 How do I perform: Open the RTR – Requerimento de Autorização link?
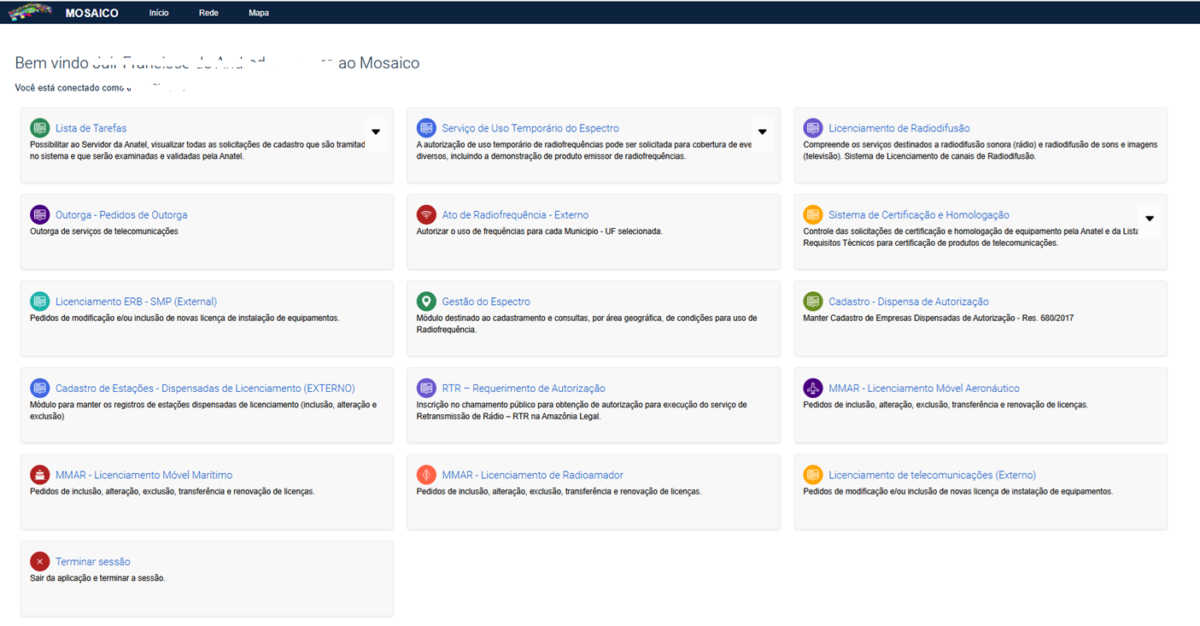pyautogui.click(x=523, y=388)
